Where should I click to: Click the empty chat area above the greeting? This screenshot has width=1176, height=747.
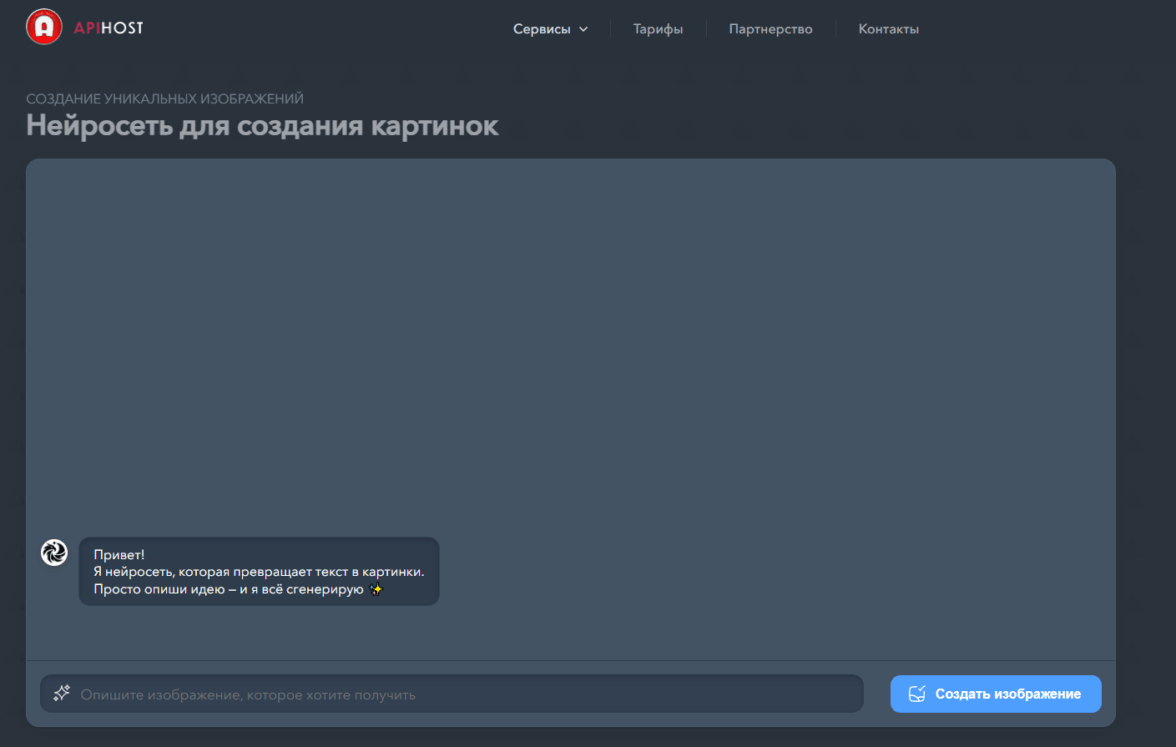570,340
